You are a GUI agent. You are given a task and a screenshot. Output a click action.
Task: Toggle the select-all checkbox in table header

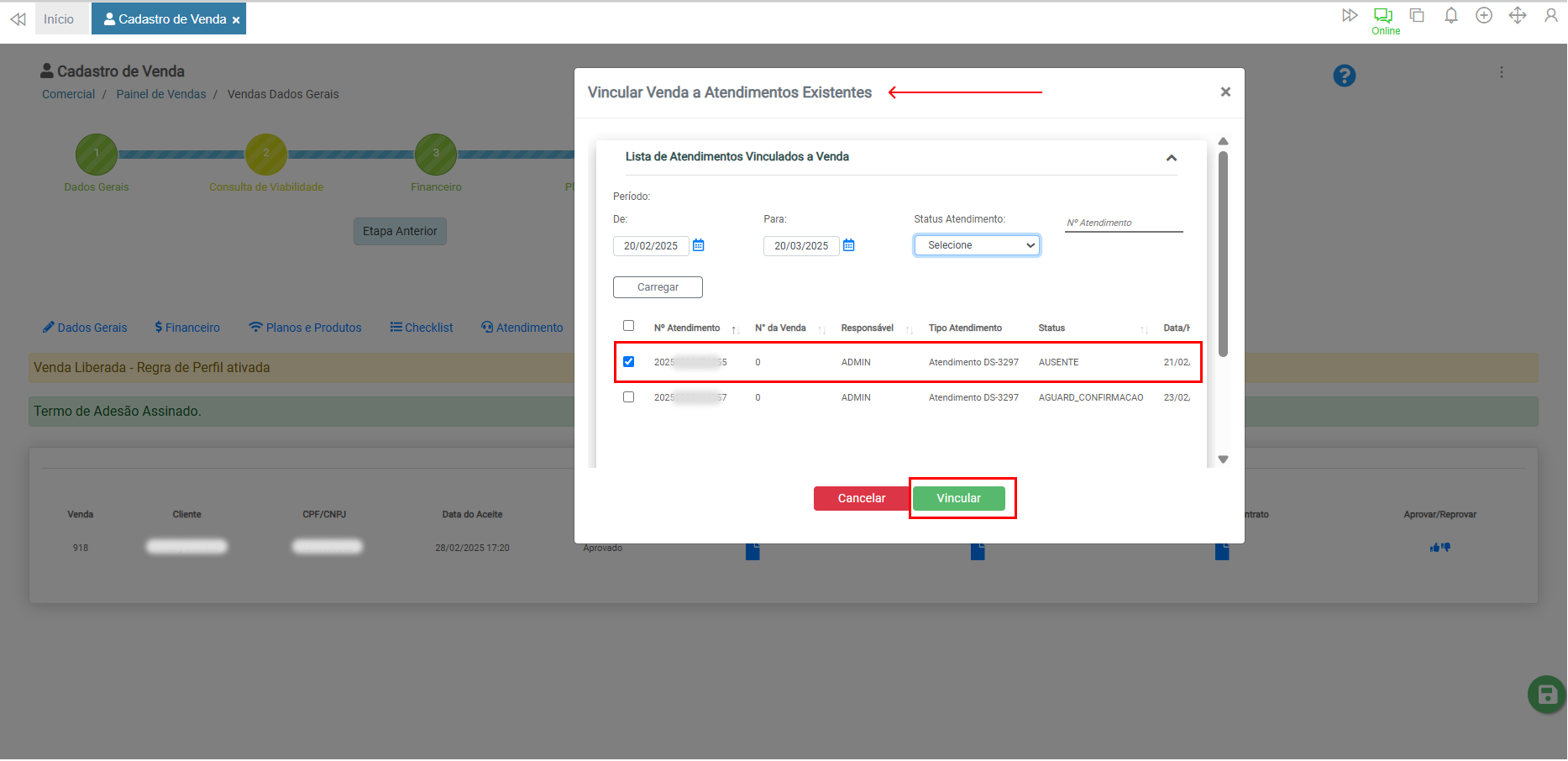click(628, 326)
